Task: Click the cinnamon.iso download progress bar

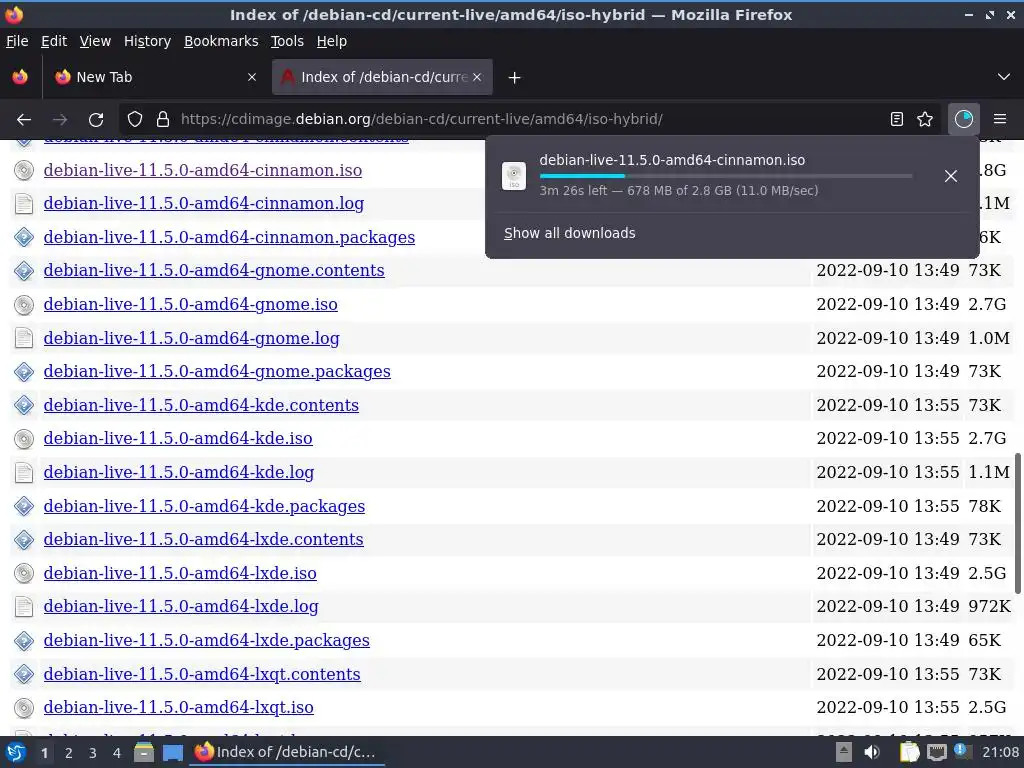Action: (x=726, y=176)
